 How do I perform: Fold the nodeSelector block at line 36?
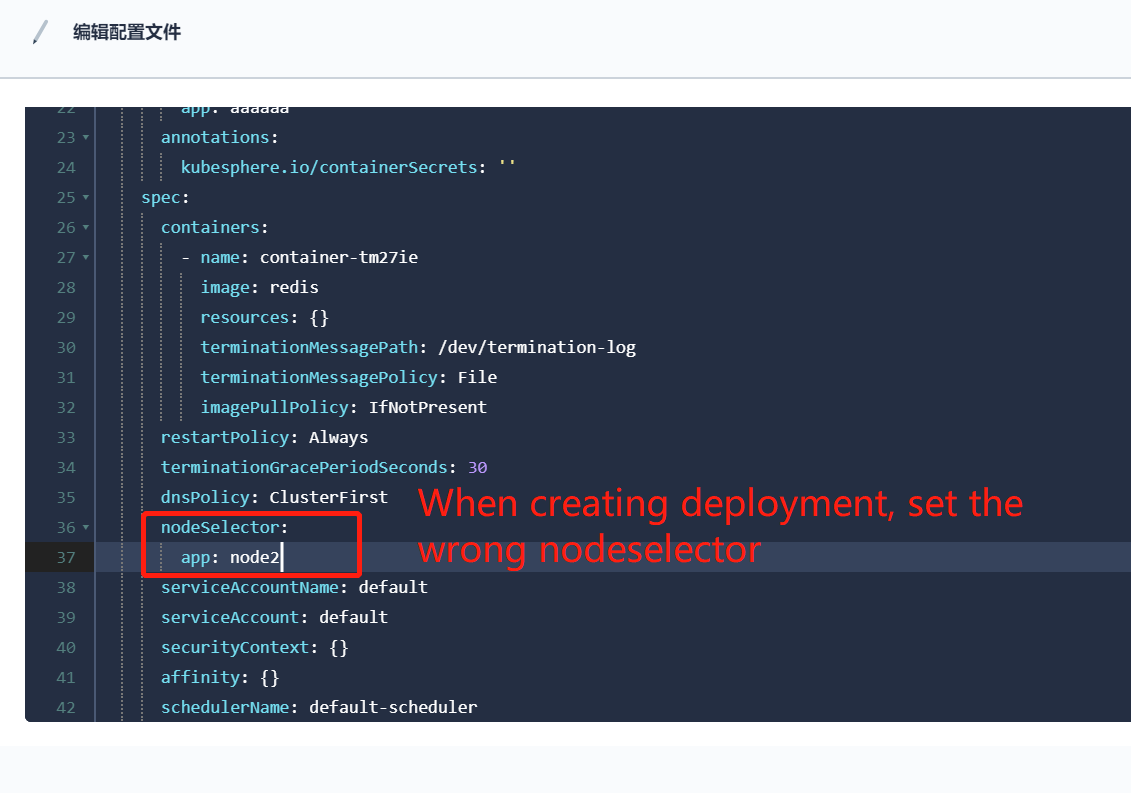click(x=87, y=527)
